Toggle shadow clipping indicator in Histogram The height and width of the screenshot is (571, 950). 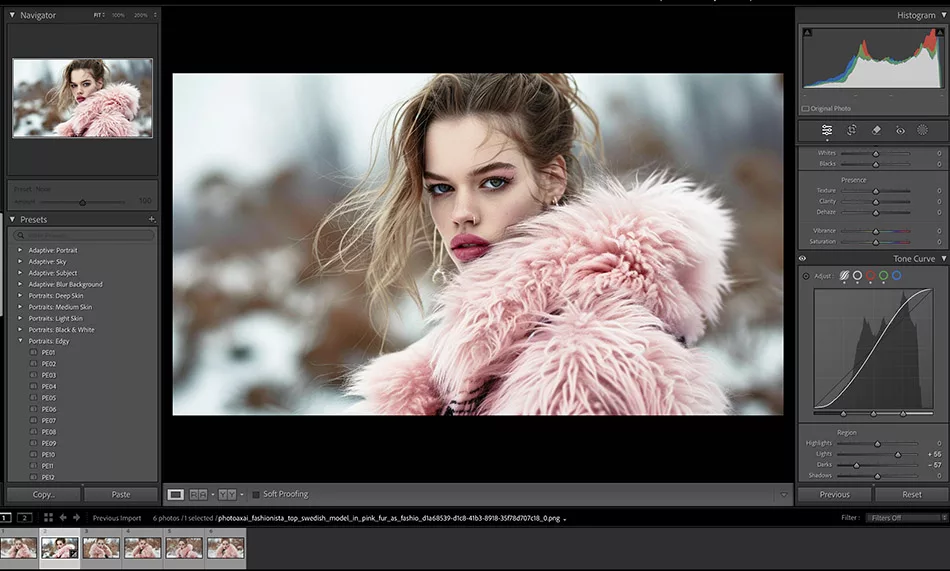[x=807, y=32]
